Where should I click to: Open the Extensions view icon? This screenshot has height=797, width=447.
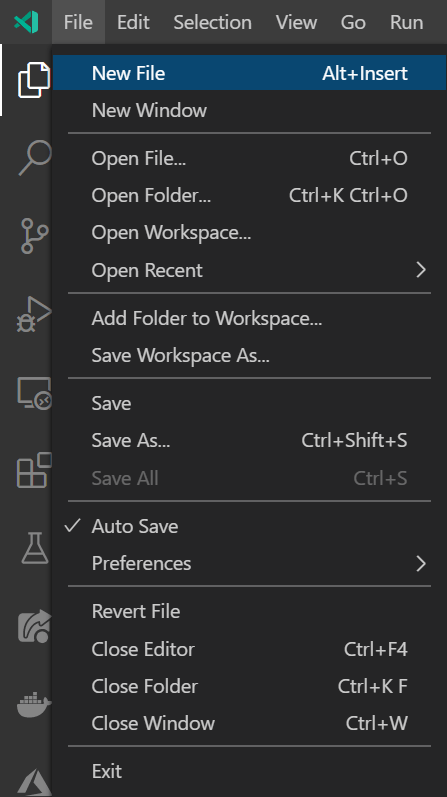pyautogui.click(x=34, y=470)
